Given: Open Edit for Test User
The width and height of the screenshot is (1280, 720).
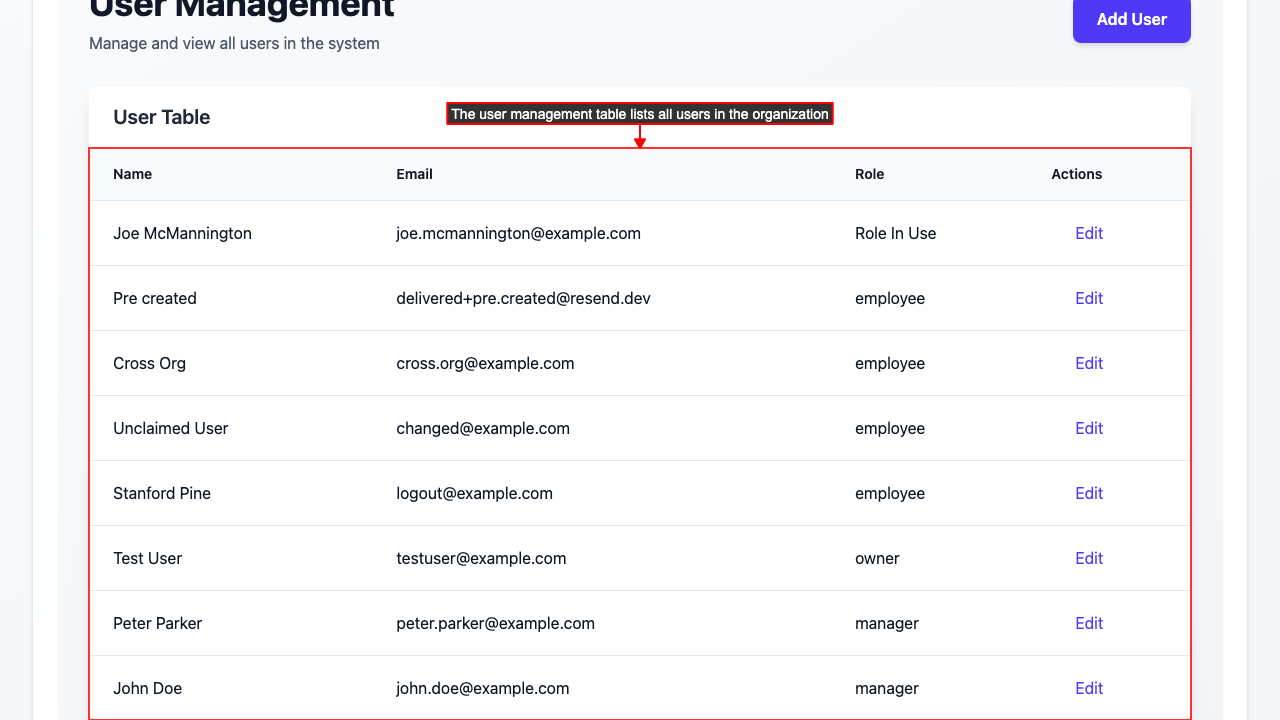Looking at the screenshot, I should (x=1089, y=558).
